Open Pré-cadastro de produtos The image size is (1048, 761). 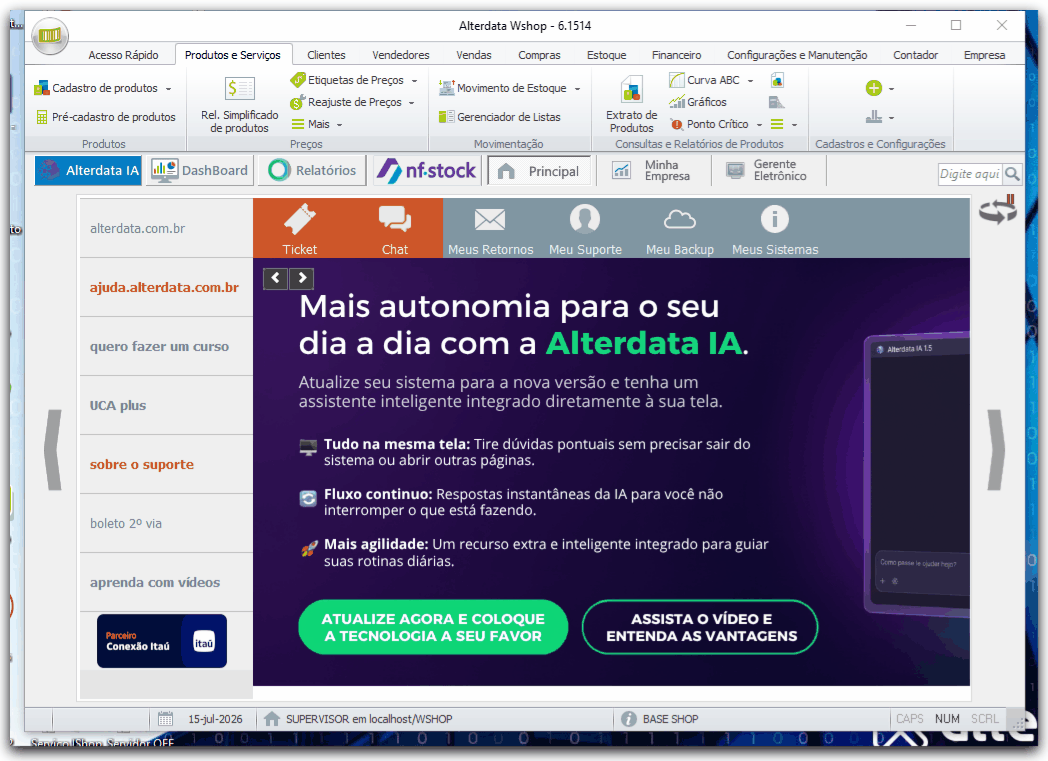click(106, 117)
